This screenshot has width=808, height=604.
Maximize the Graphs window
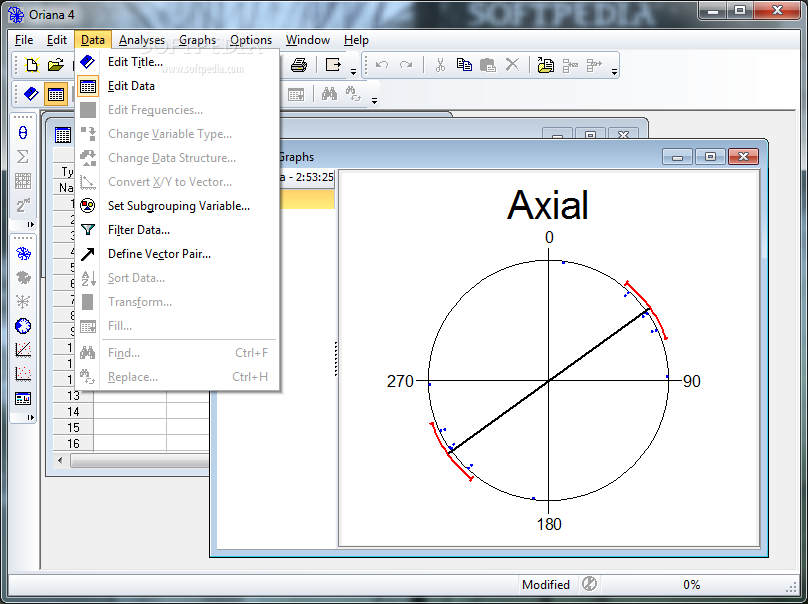[x=710, y=157]
